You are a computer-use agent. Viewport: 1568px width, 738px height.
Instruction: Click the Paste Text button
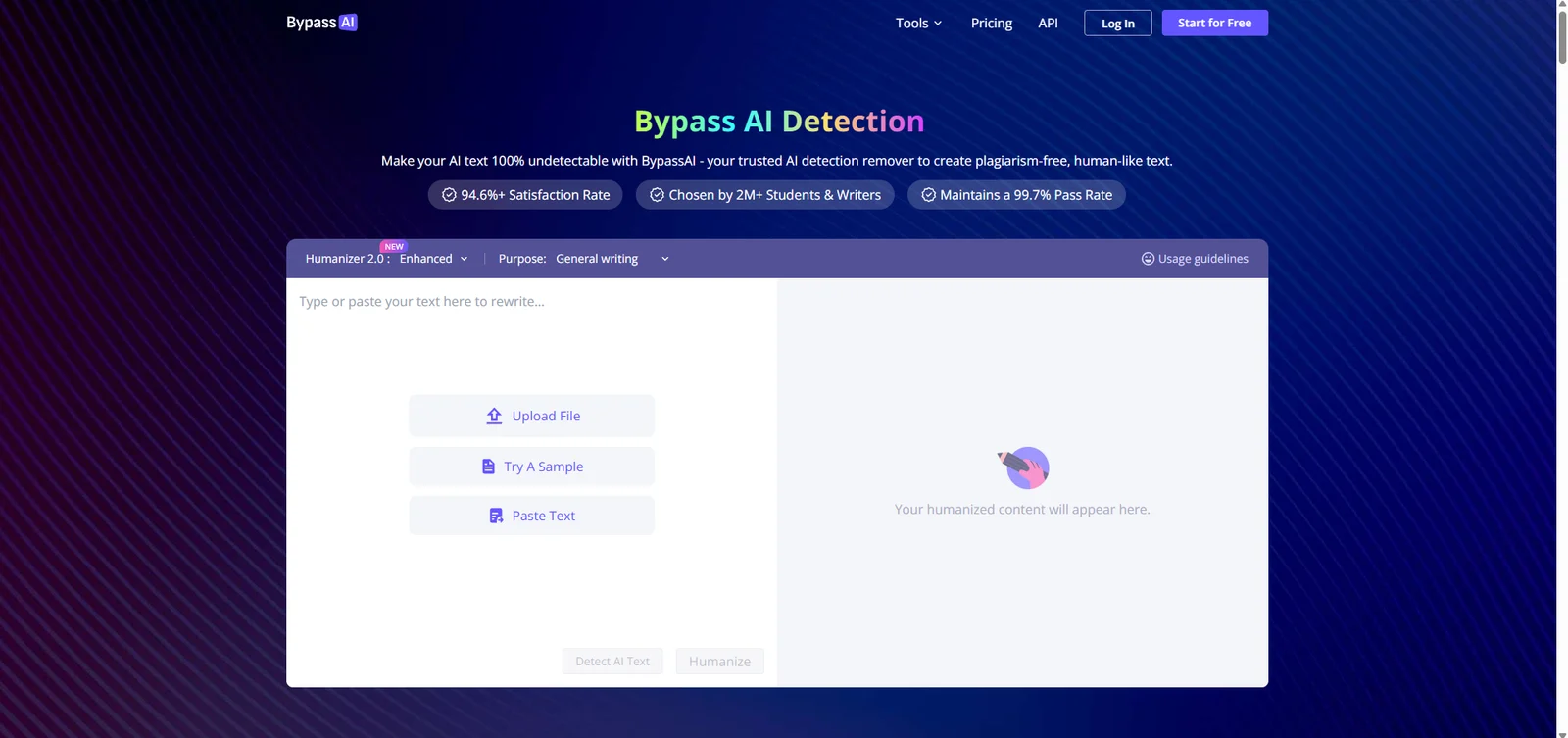(531, 516)
